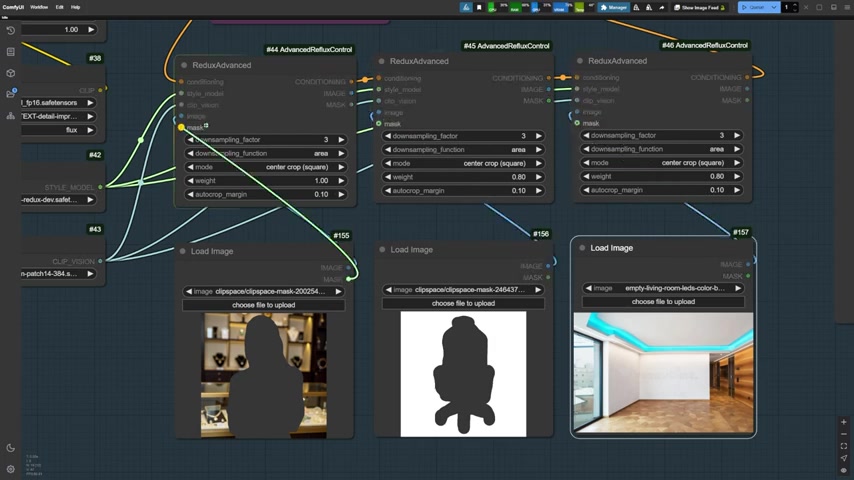Viewport: 854px width, 480px height.
Task: Collapse Load Image node #155 via dot
Action: pos(182,251)
